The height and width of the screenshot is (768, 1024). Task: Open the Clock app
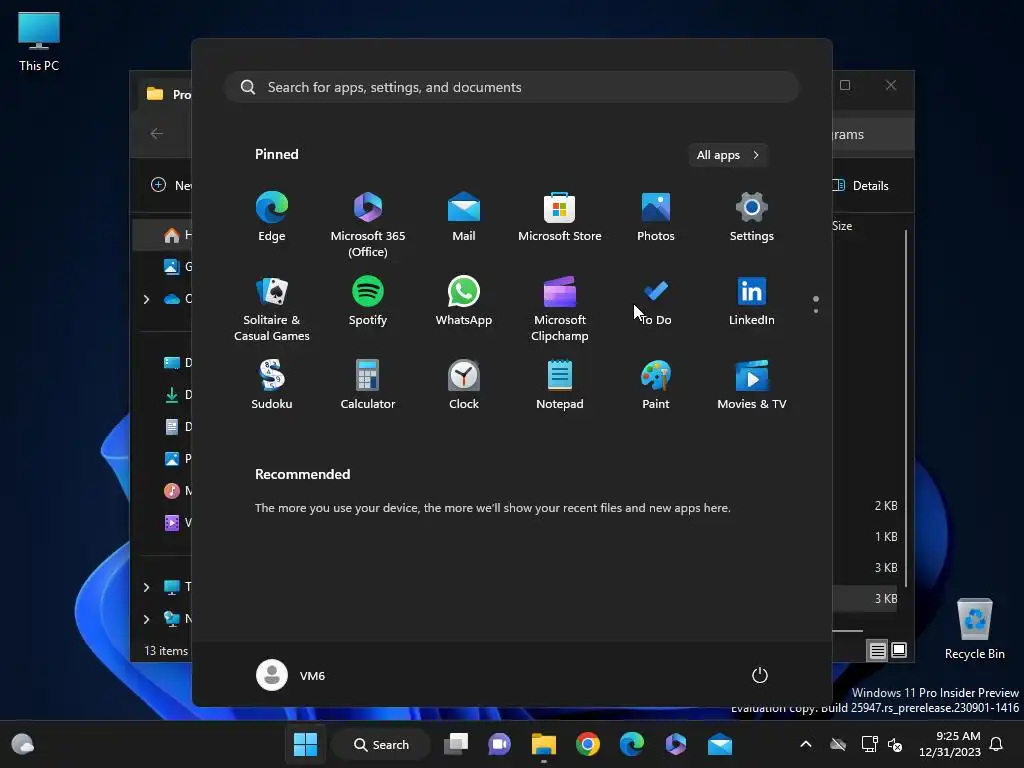[x=464, y=385]
